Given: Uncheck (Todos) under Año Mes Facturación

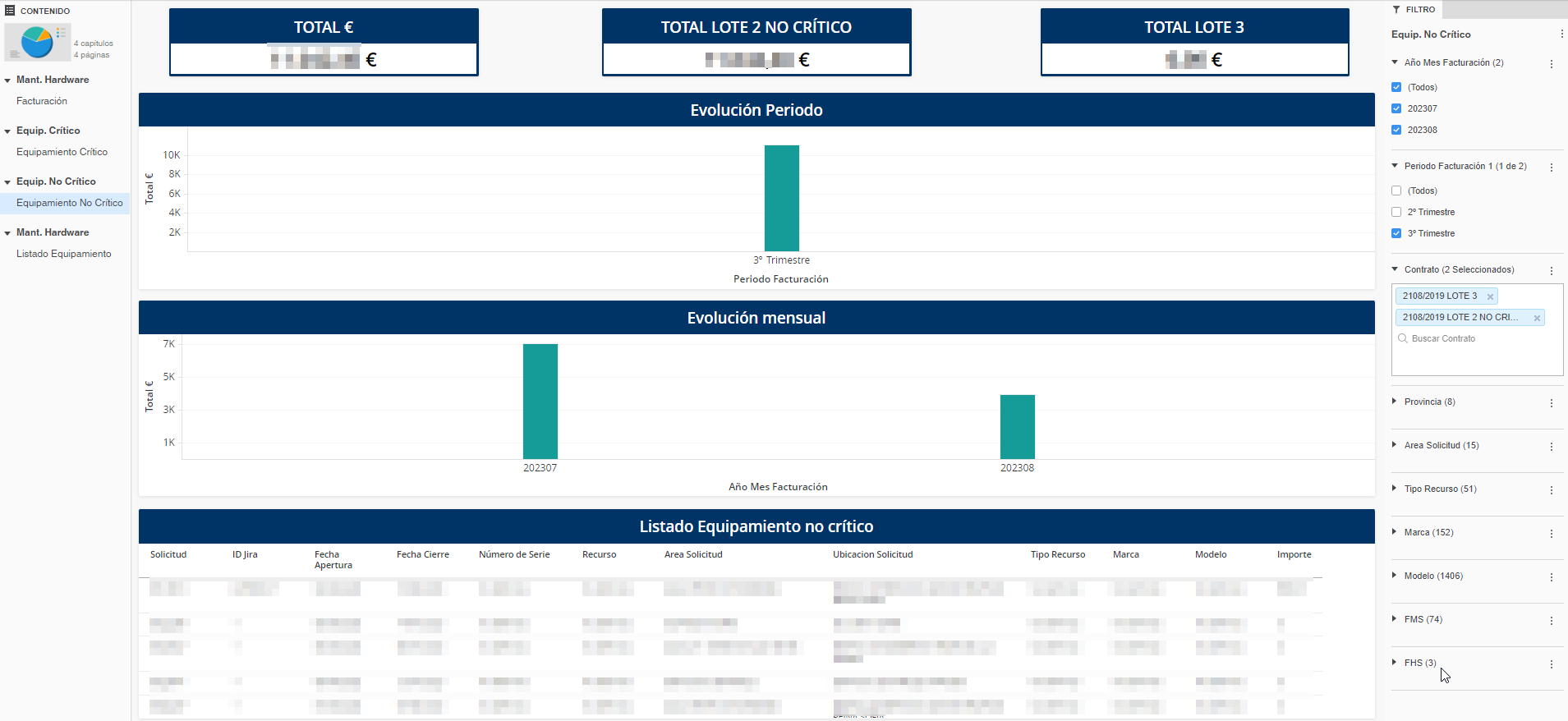Looking at the screenshot, I should 1396,87.
